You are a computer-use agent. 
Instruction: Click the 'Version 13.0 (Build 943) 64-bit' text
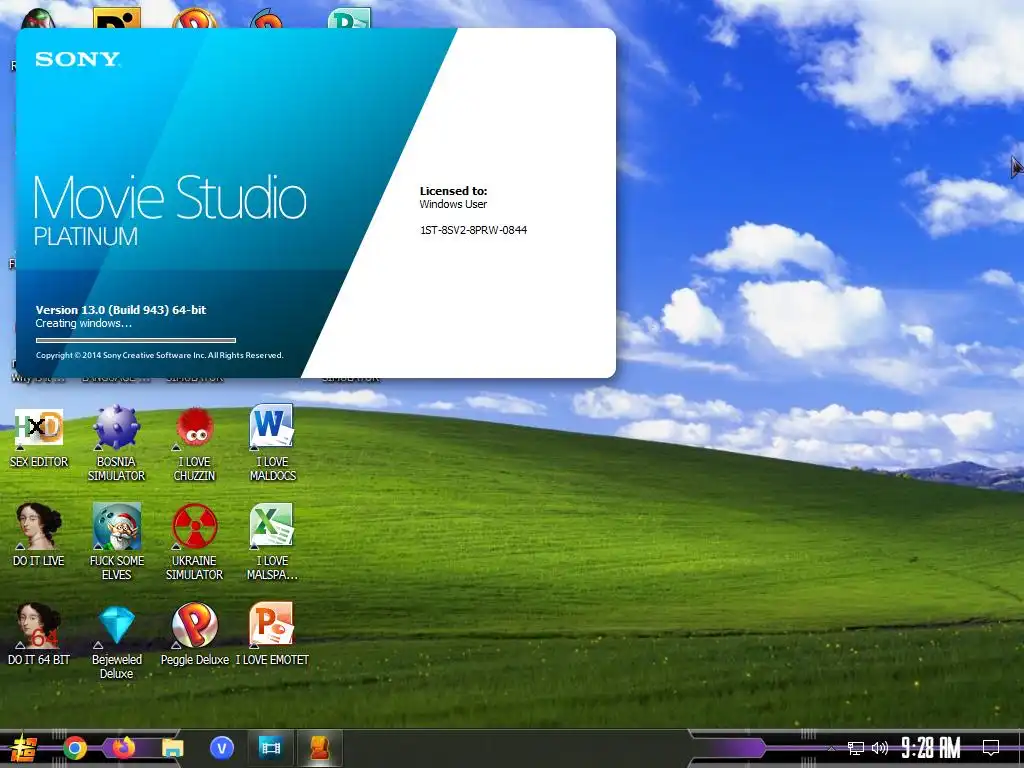(x=121, y=310)
